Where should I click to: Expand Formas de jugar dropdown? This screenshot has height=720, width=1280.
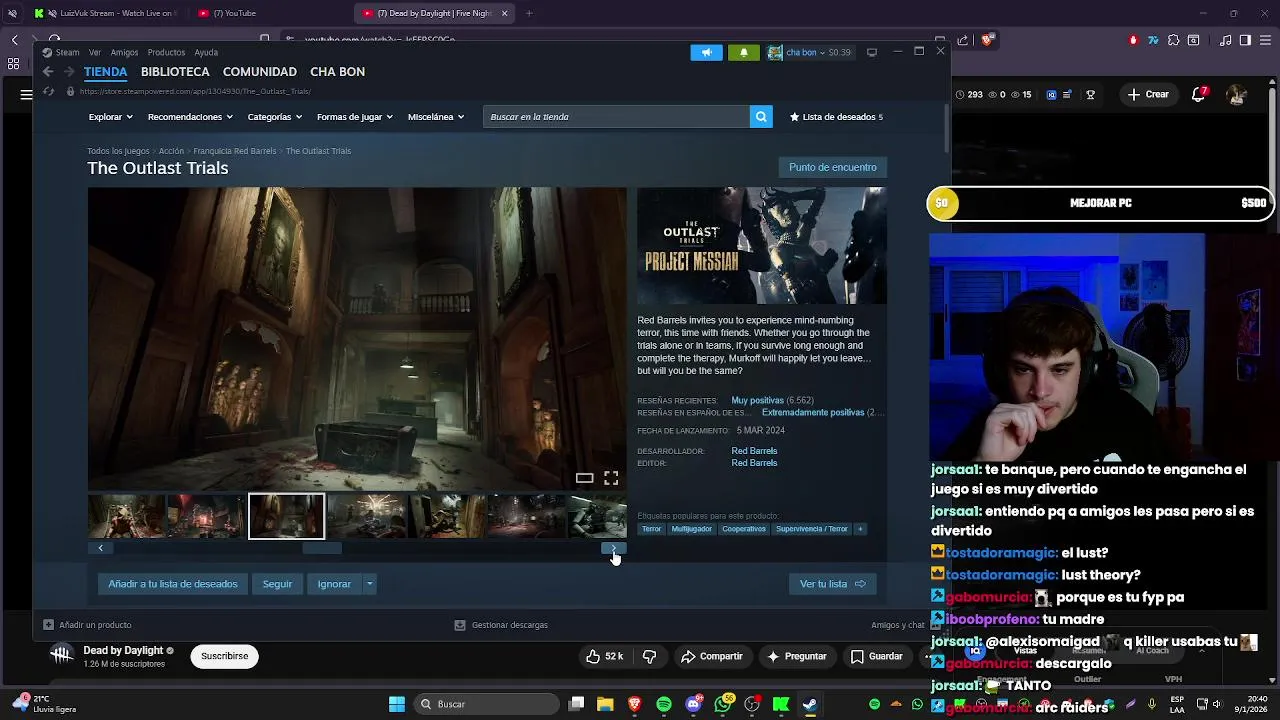(x=355, y=117)
